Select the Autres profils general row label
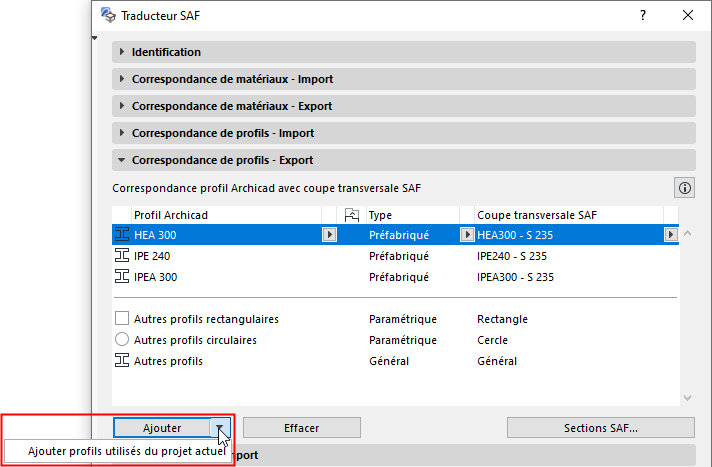 (x=168, y=361)
